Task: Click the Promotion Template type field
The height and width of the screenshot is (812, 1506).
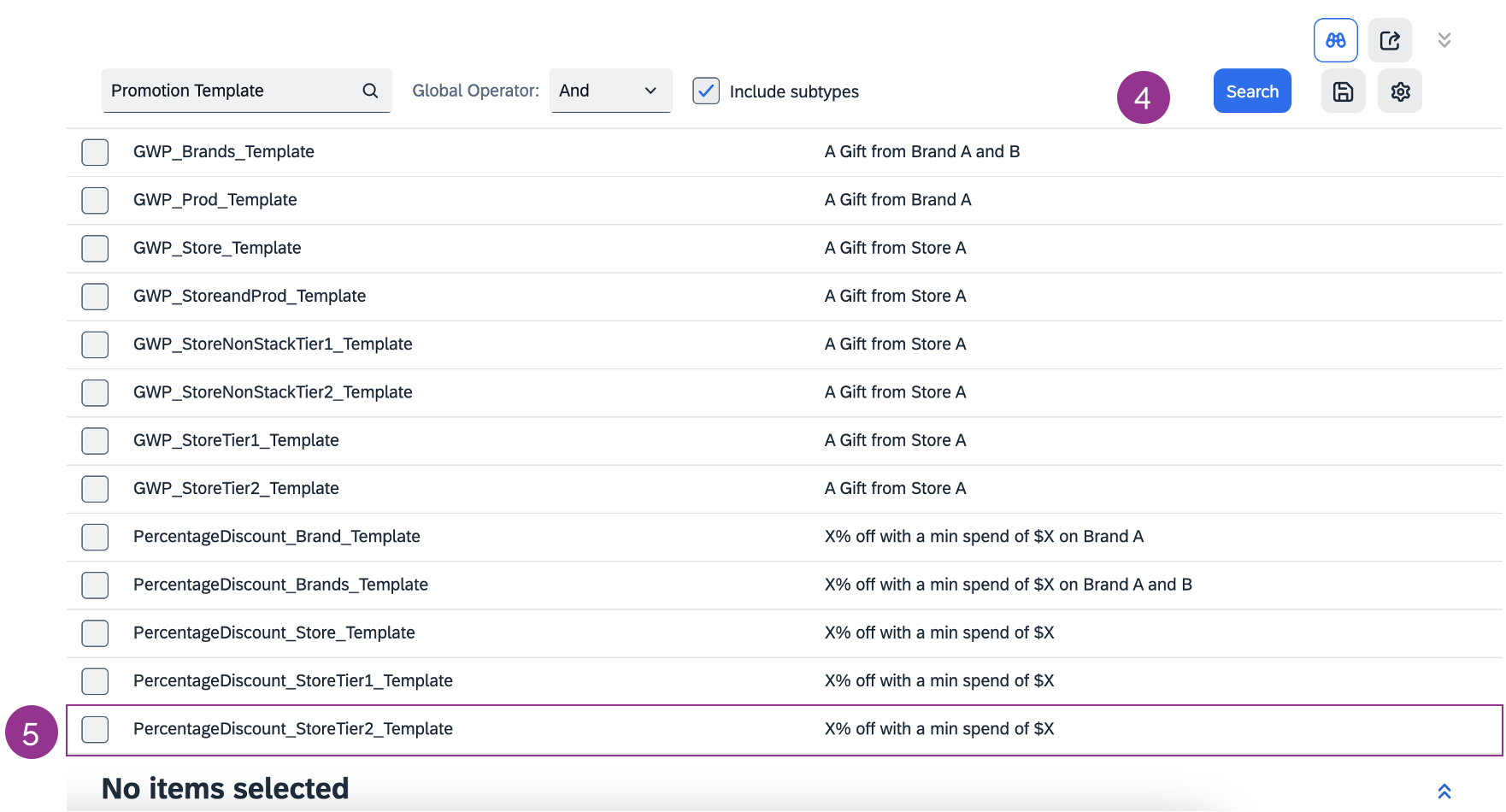Action: coord(231,91)
